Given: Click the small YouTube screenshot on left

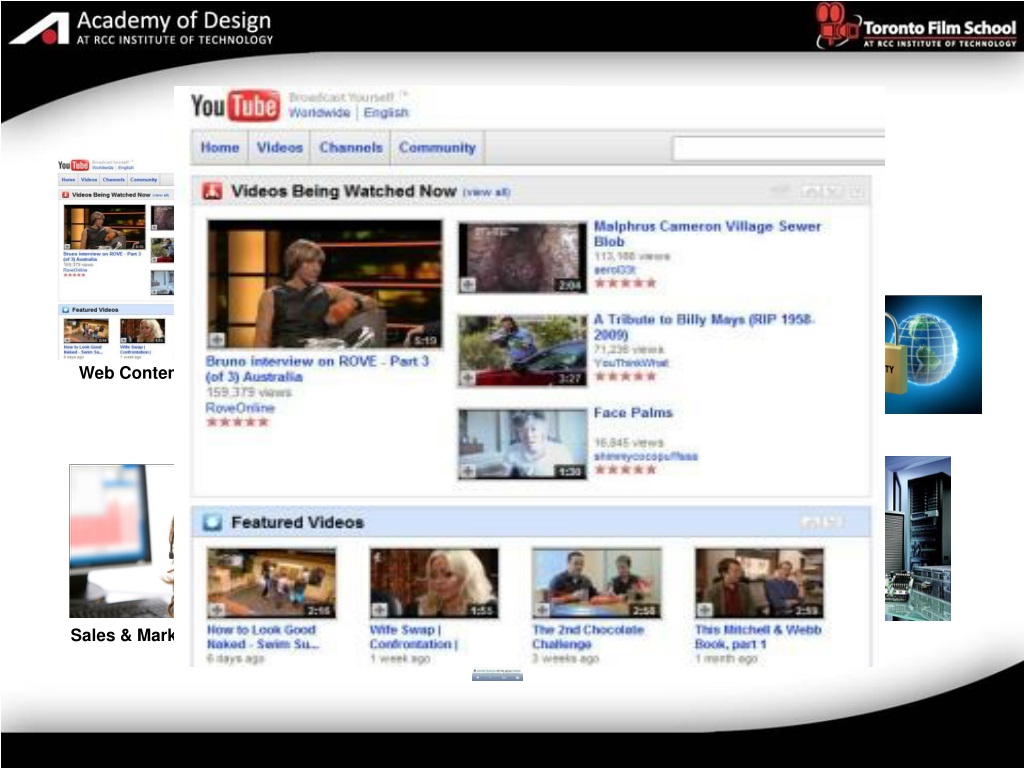Looking at the screenshot, I should pyautogui.click(x=116, y=259).
